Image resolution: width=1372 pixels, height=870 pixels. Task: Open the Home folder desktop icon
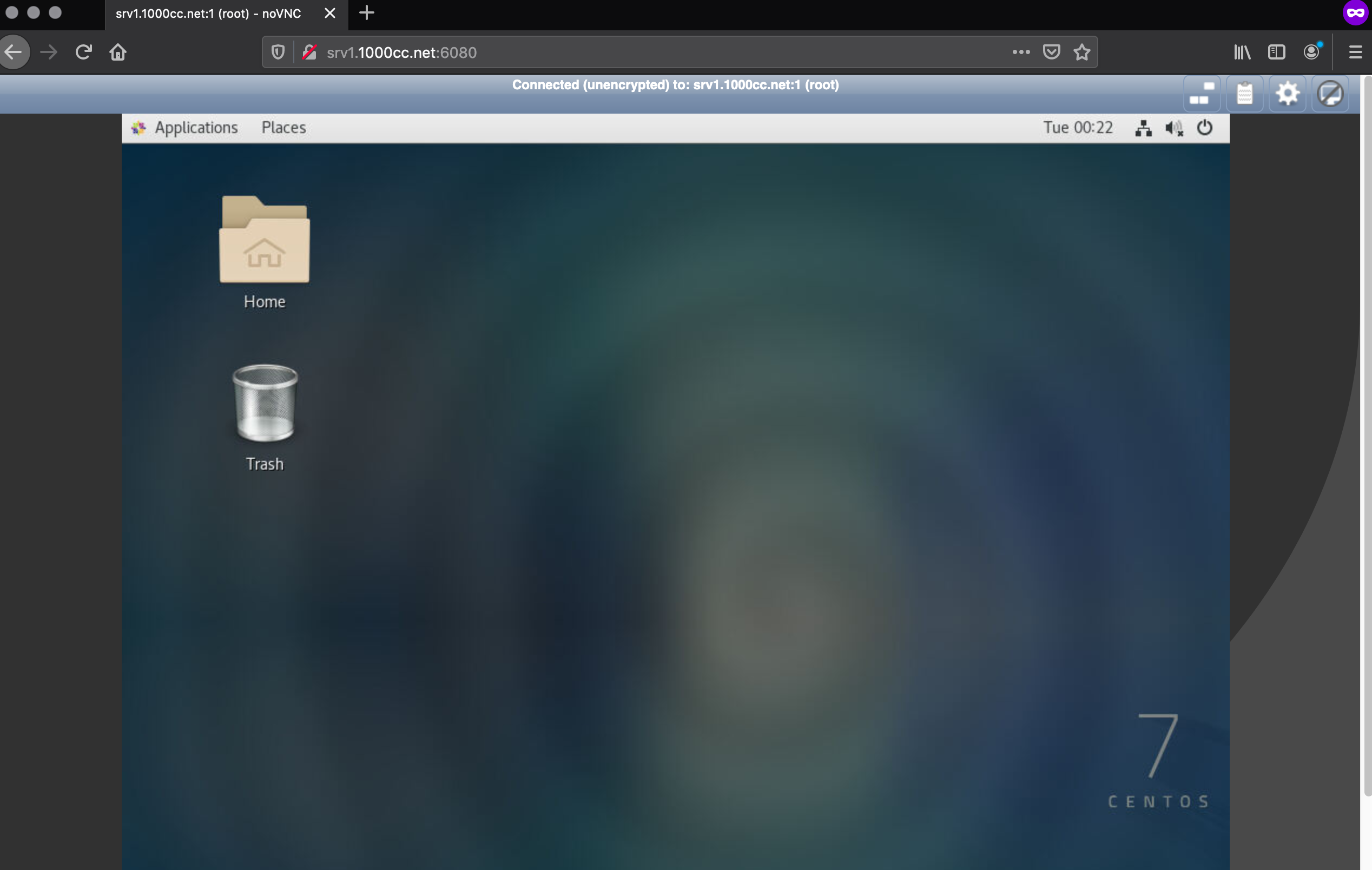pos(265,253)
